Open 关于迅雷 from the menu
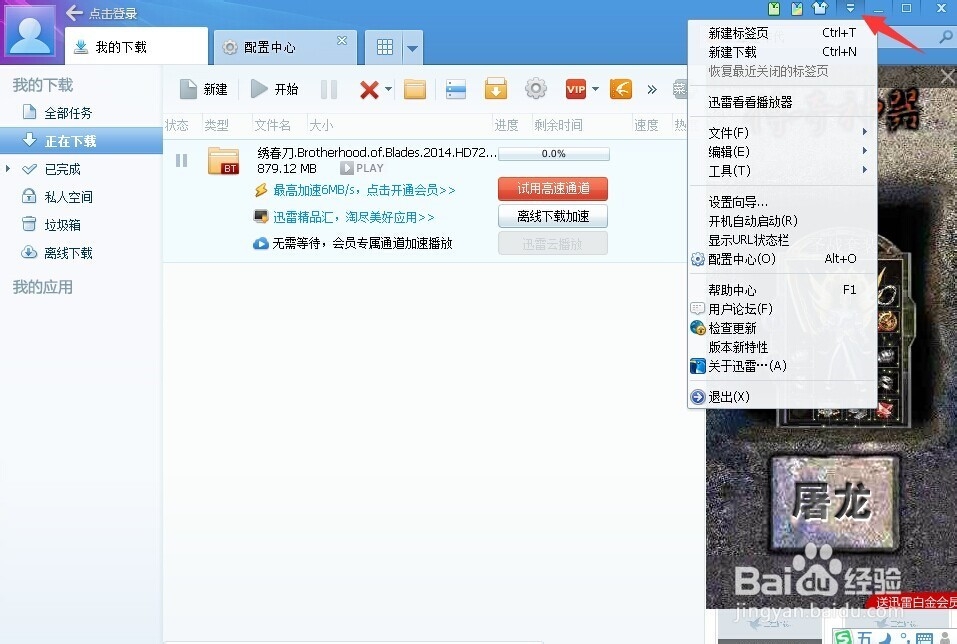This screenshot has height=644, width=957. [x=782, y=366]
